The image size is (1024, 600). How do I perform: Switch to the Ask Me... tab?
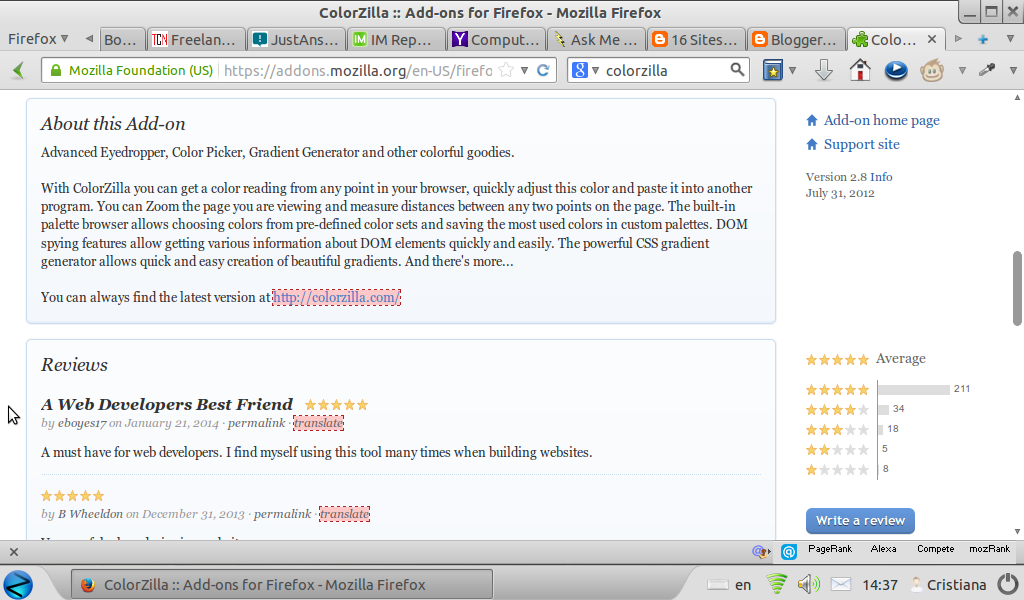(597, 40)
